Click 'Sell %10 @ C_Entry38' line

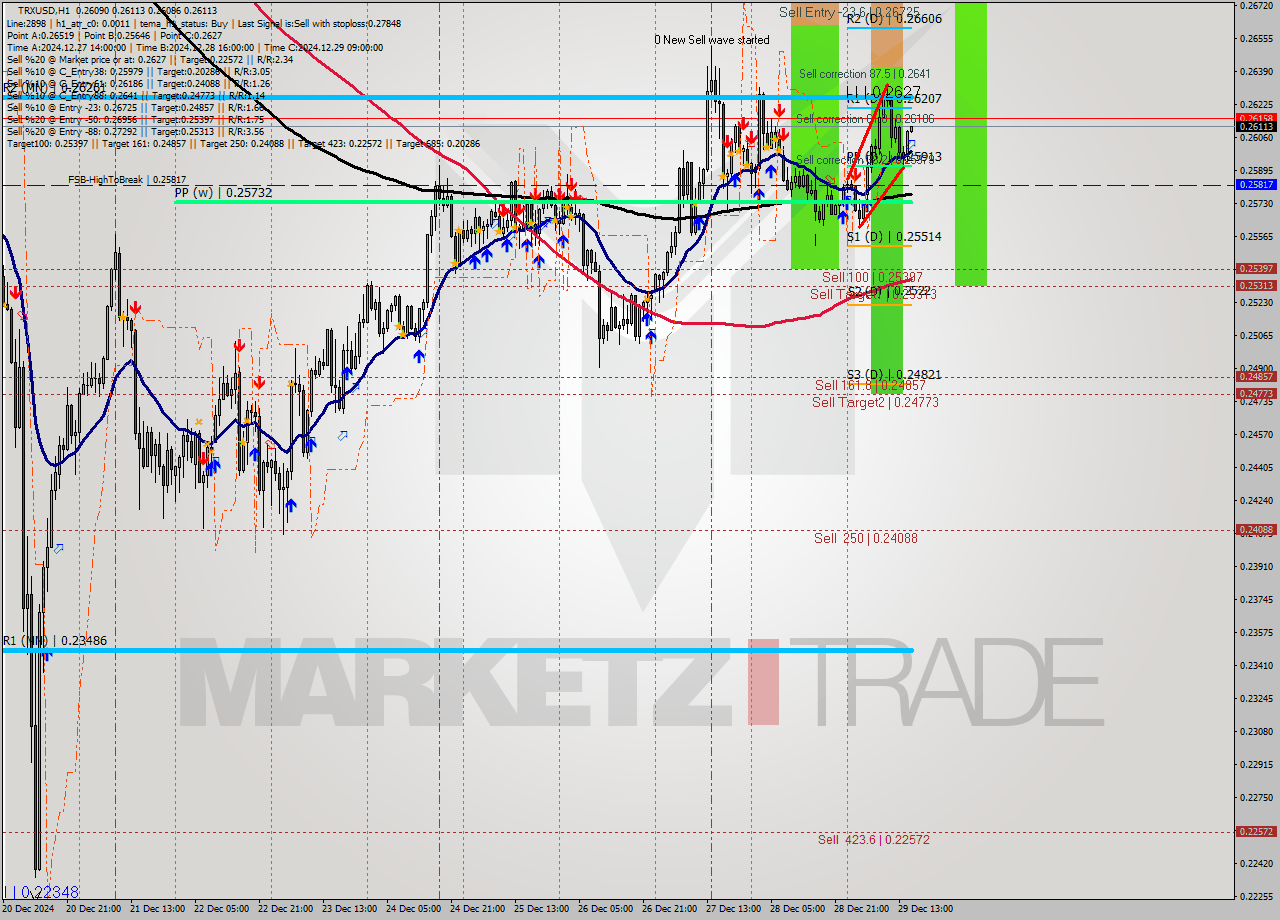[138, 71]
